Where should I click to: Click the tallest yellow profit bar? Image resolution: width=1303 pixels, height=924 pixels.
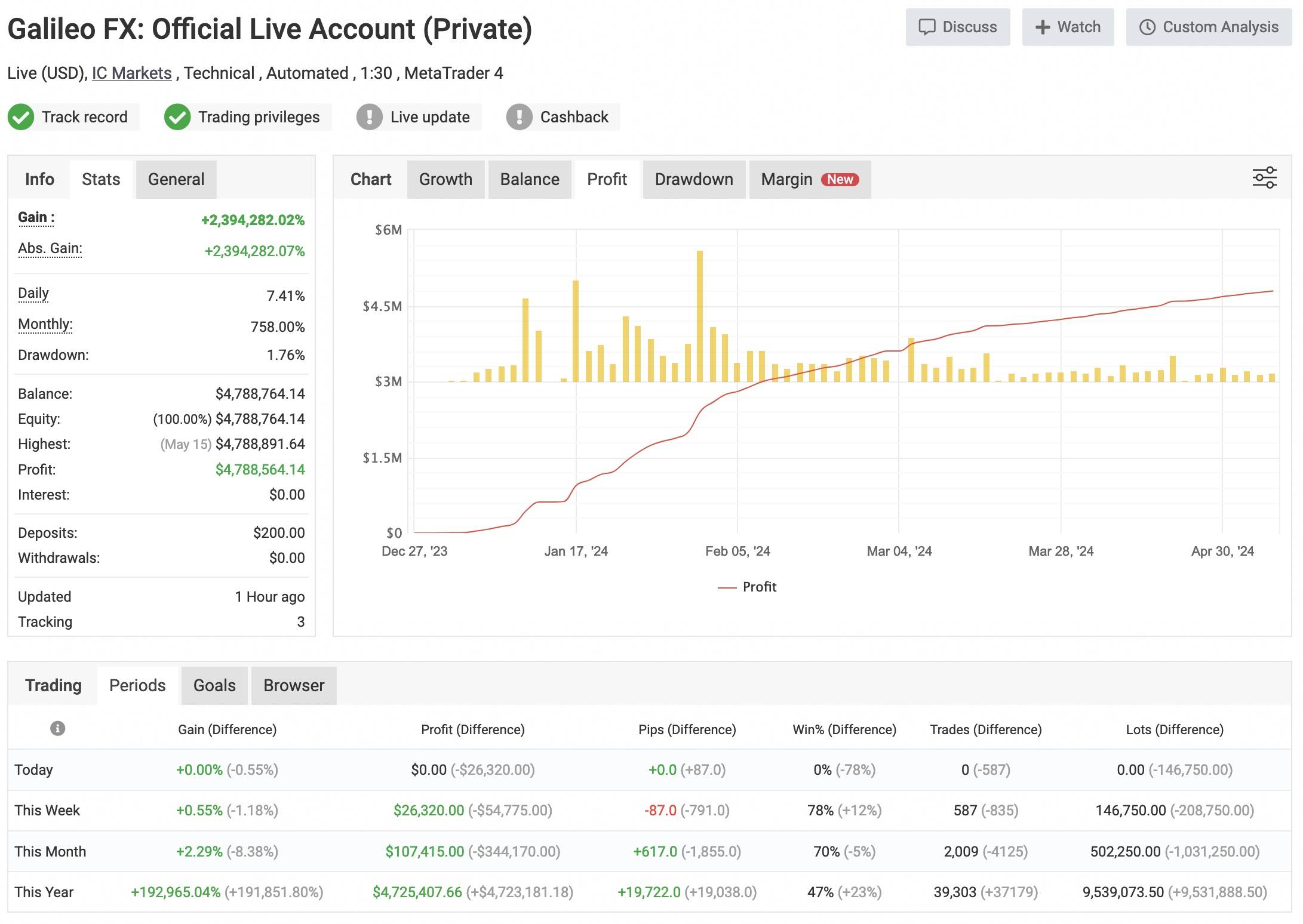699,316
